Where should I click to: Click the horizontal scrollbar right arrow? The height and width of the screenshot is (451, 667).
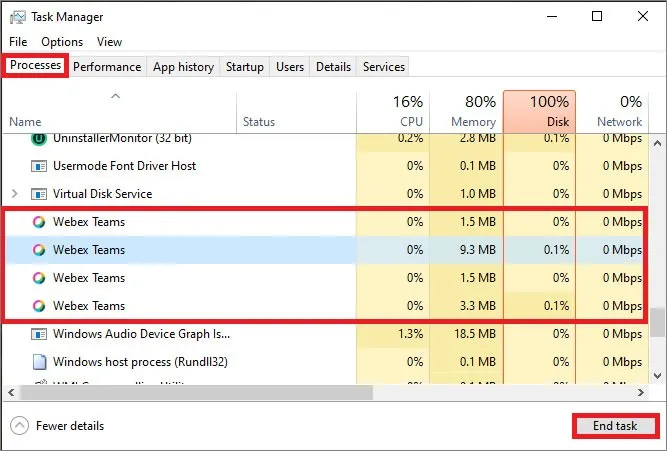pyautogui.click(x=641, y=393)
